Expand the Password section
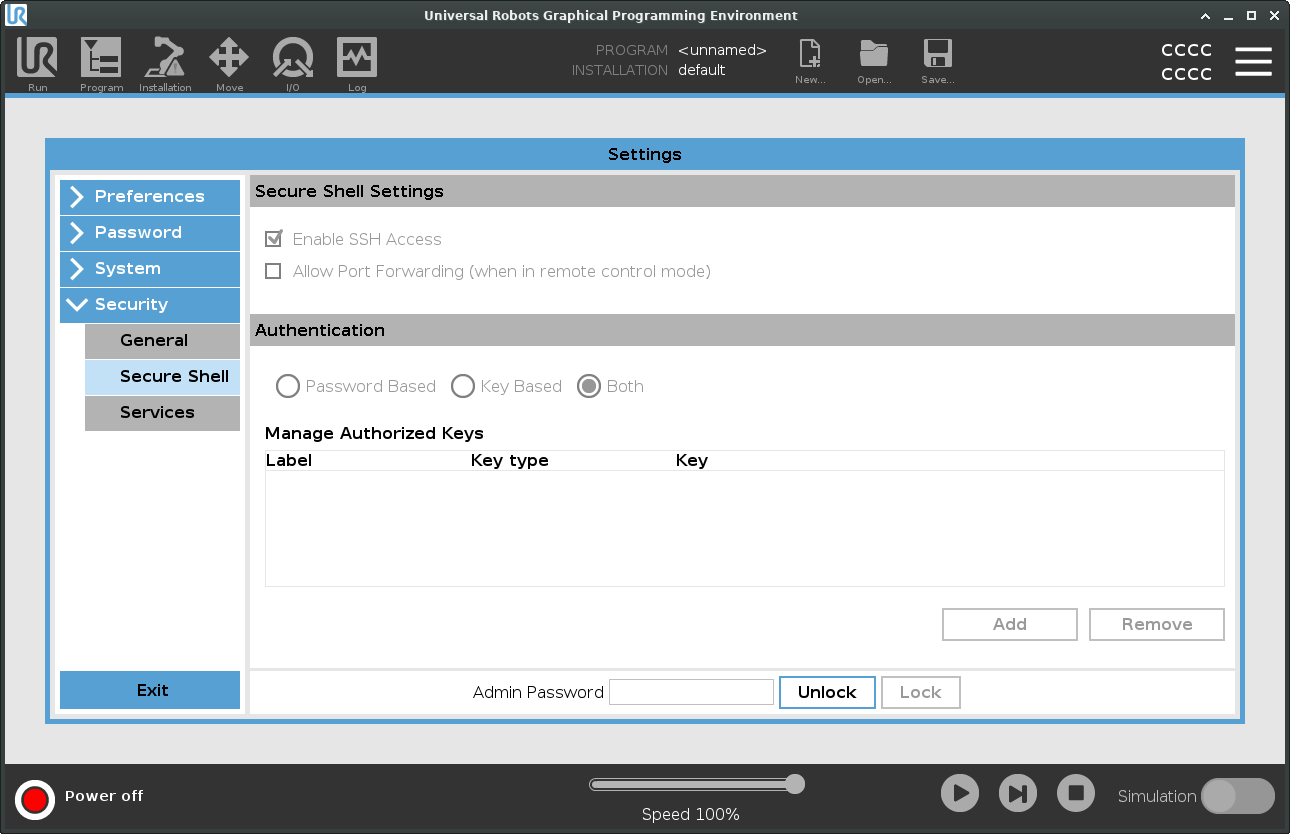 pos(150,233)
